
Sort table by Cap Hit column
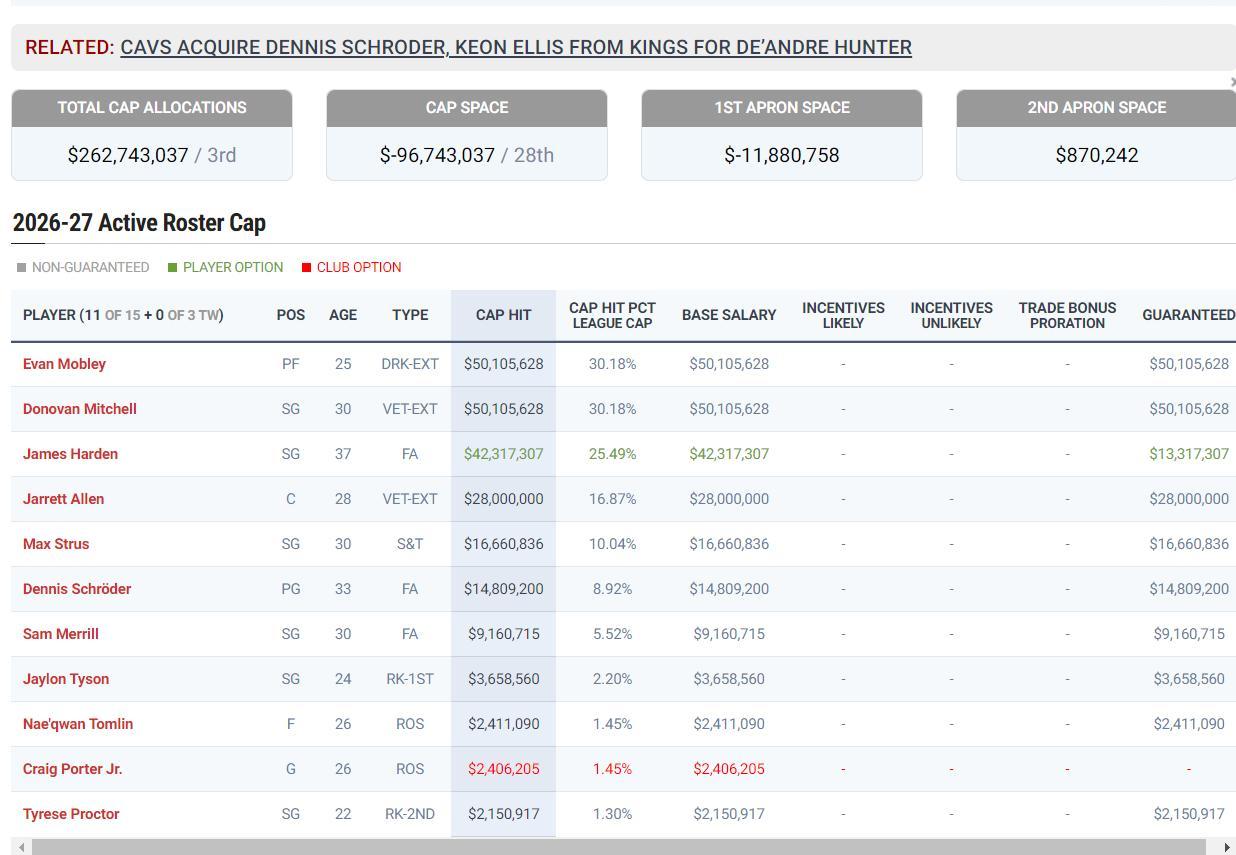[503, 315]
